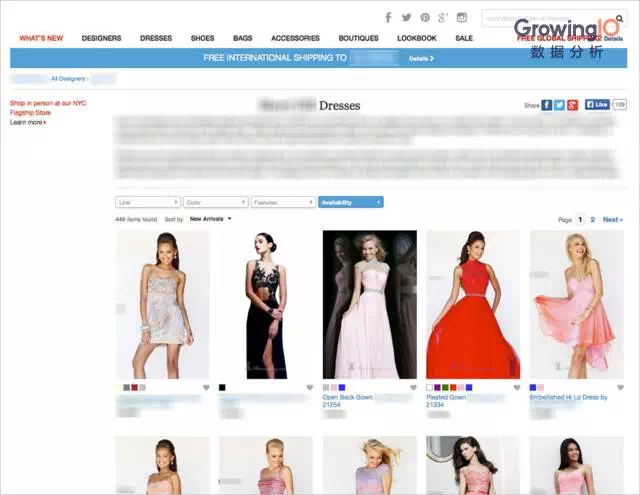640x495 pixels.
Task: Open the red Pleated Gown thumbnail
Action: [473, 304]
